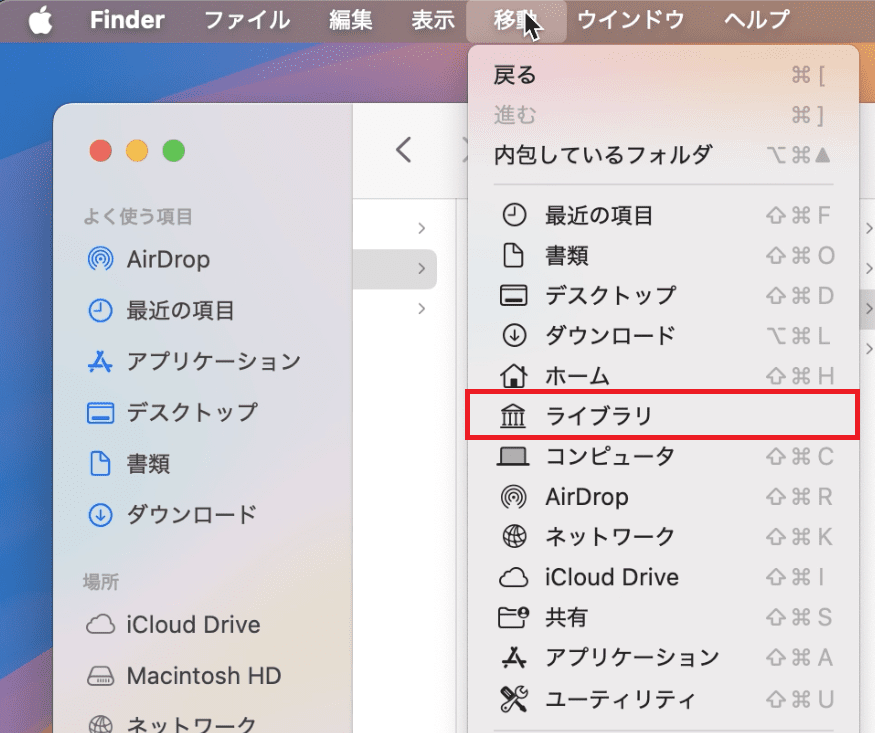This screenshot has height=733, width=875.
Task: Open the Apple menu
Action: click(40, 21)
